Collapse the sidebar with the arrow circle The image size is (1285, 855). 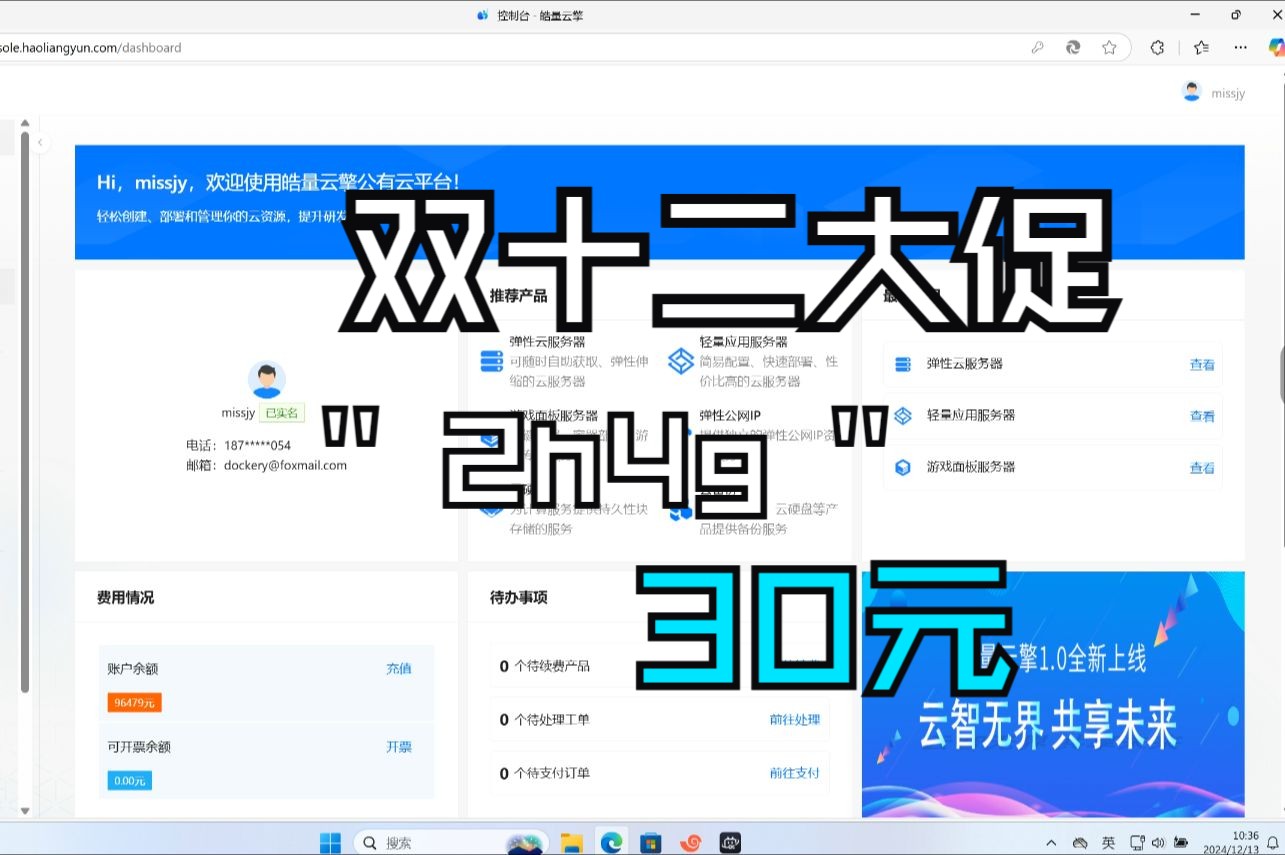click(x=40, y=143)
